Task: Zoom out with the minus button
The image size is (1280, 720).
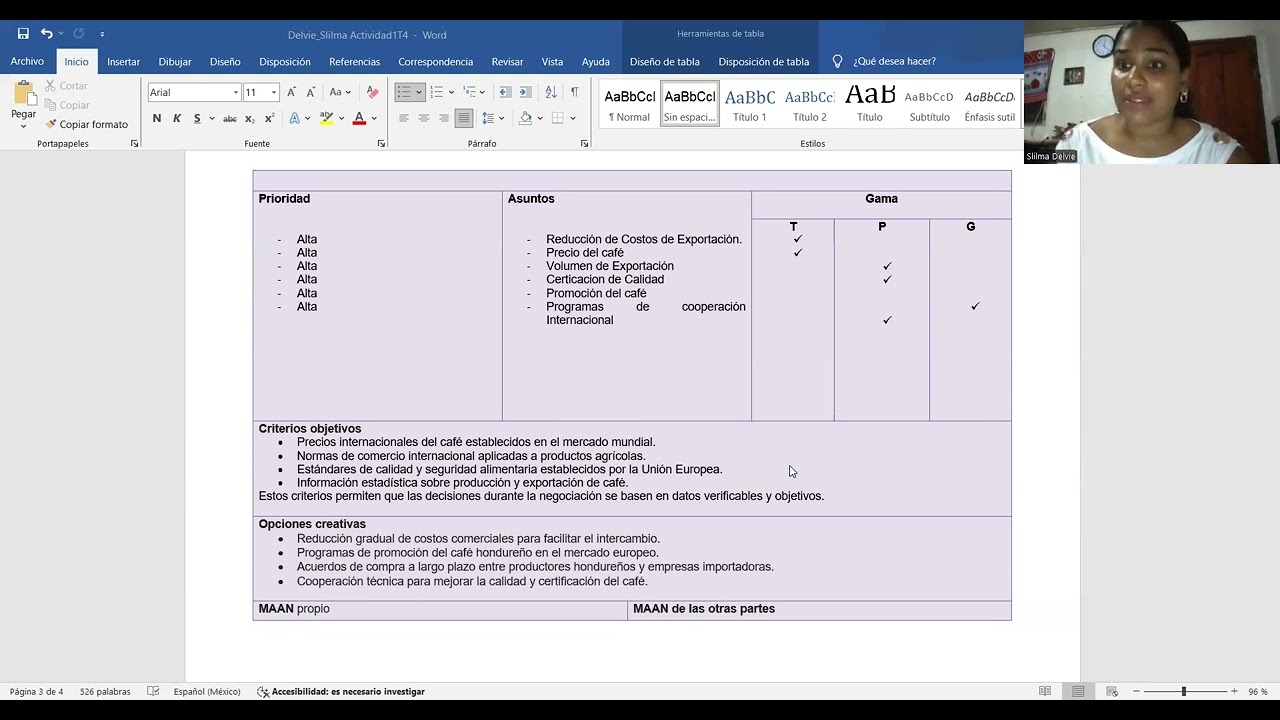Action: (x=1136, y=691)
